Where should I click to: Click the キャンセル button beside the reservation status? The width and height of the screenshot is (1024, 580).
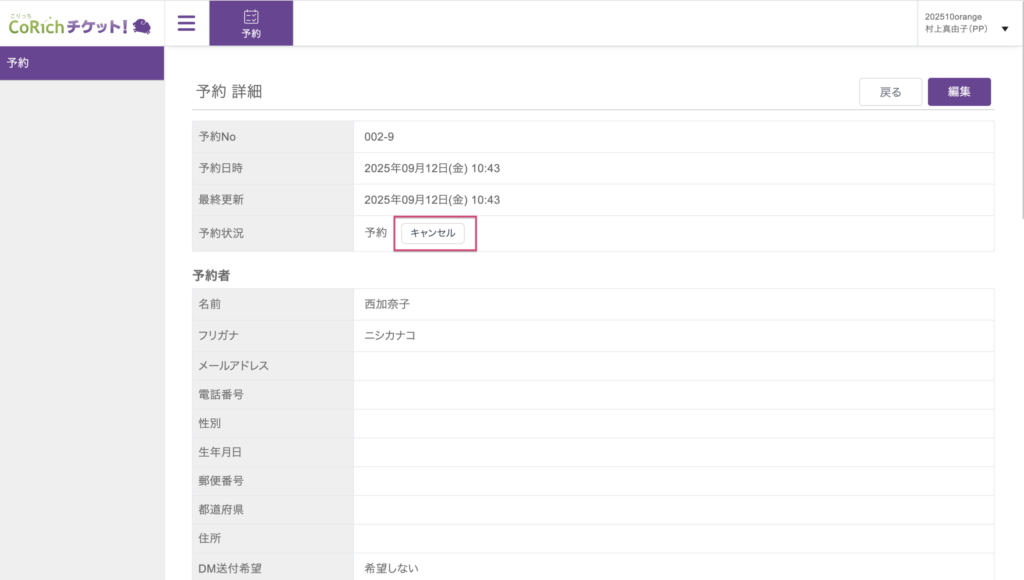(432, 233)
